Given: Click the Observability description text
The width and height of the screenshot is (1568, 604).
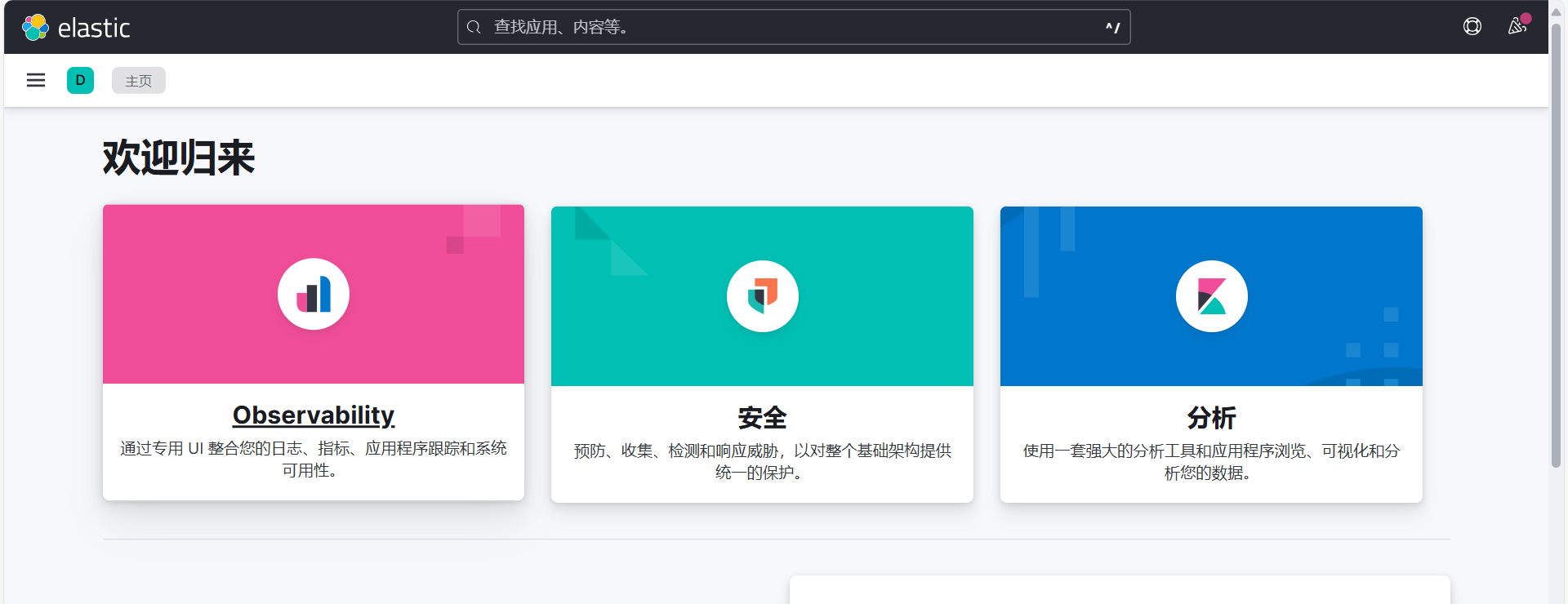Looking at the screenshot, I should (314, 460).
